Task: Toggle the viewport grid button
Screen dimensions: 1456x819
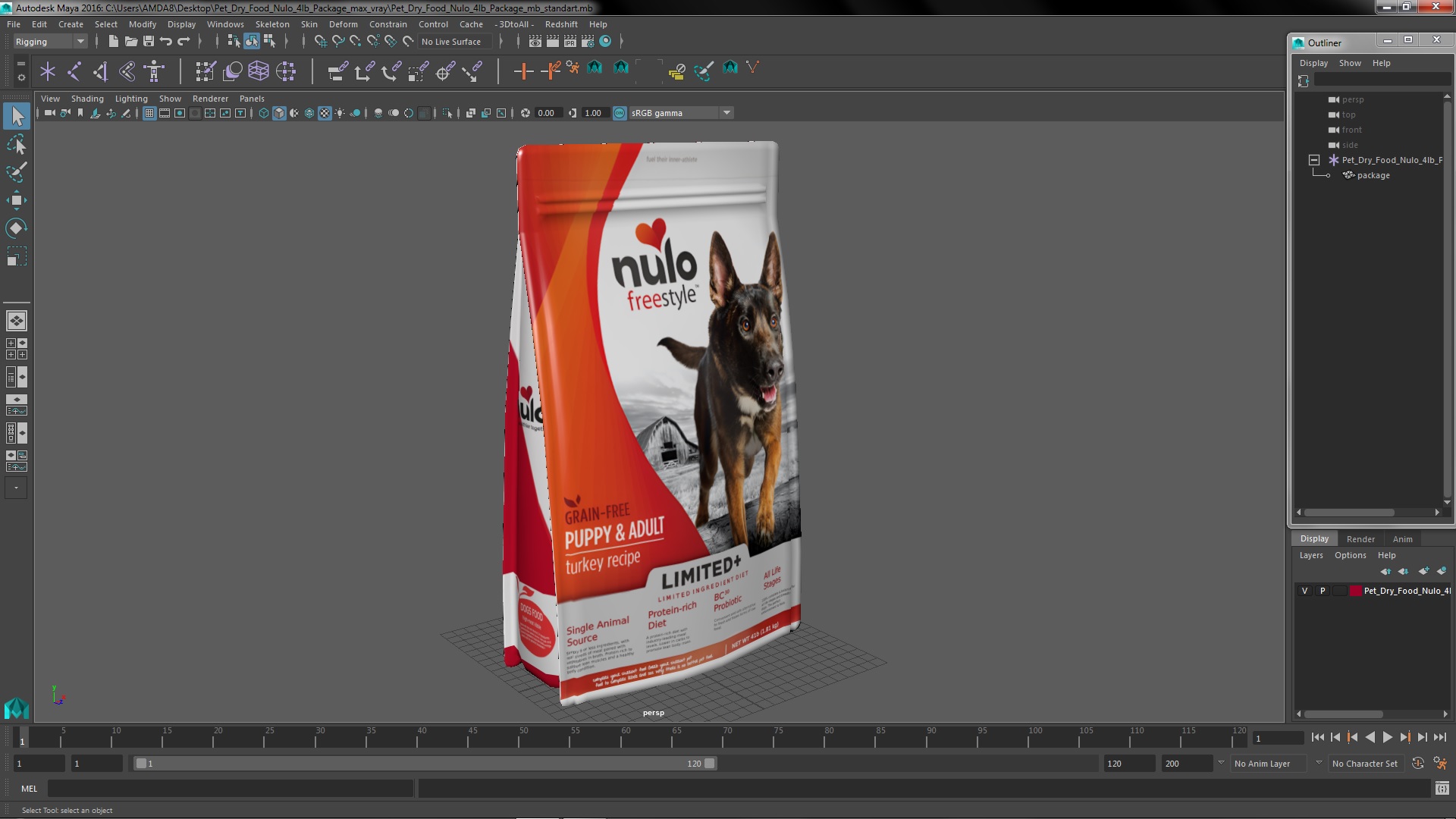Action: (x=149, y=113)
